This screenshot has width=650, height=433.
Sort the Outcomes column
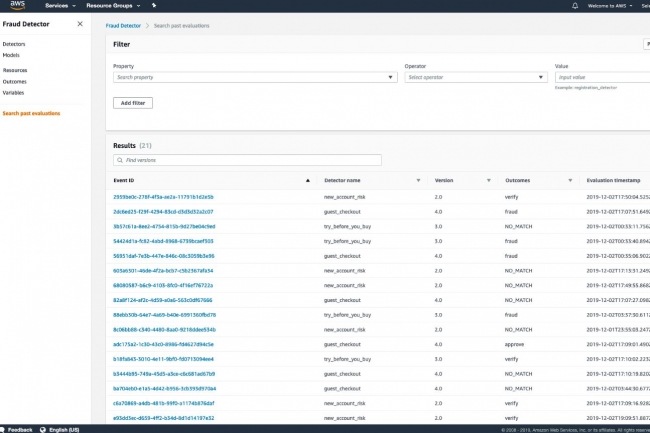[570, 181]
